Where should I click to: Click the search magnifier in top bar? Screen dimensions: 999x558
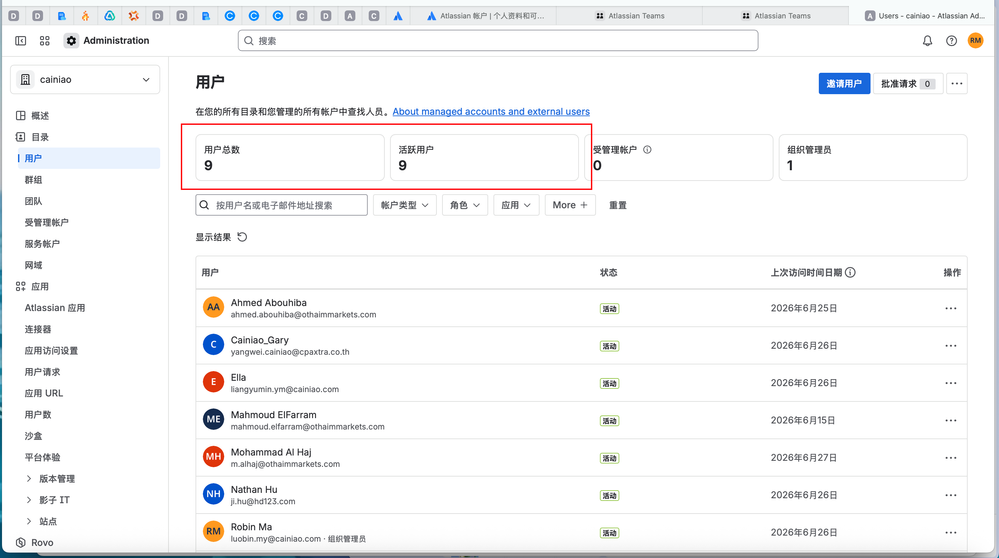[249, 41]
